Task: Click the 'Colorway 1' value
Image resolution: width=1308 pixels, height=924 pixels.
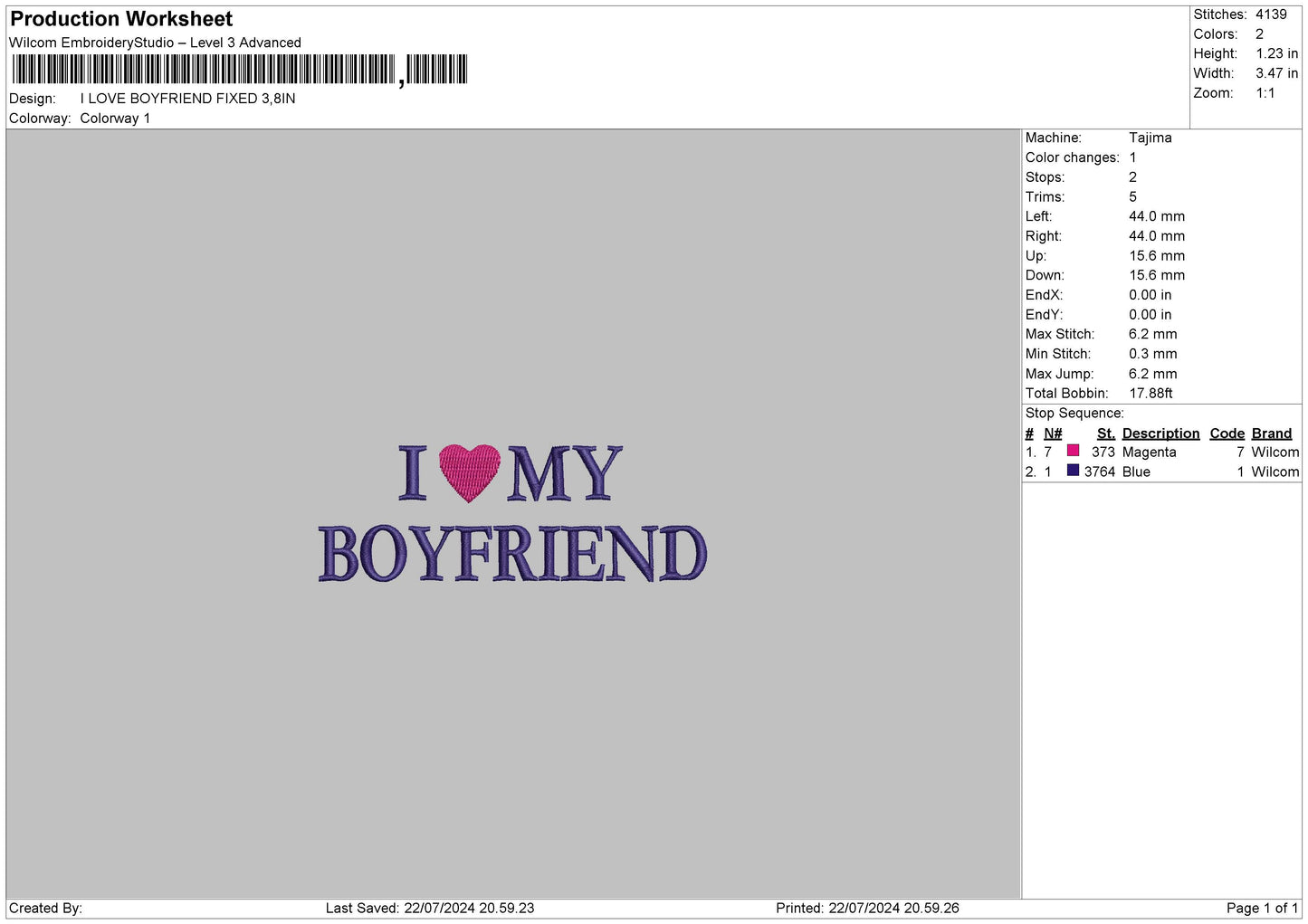Action: tap(115, 119)
